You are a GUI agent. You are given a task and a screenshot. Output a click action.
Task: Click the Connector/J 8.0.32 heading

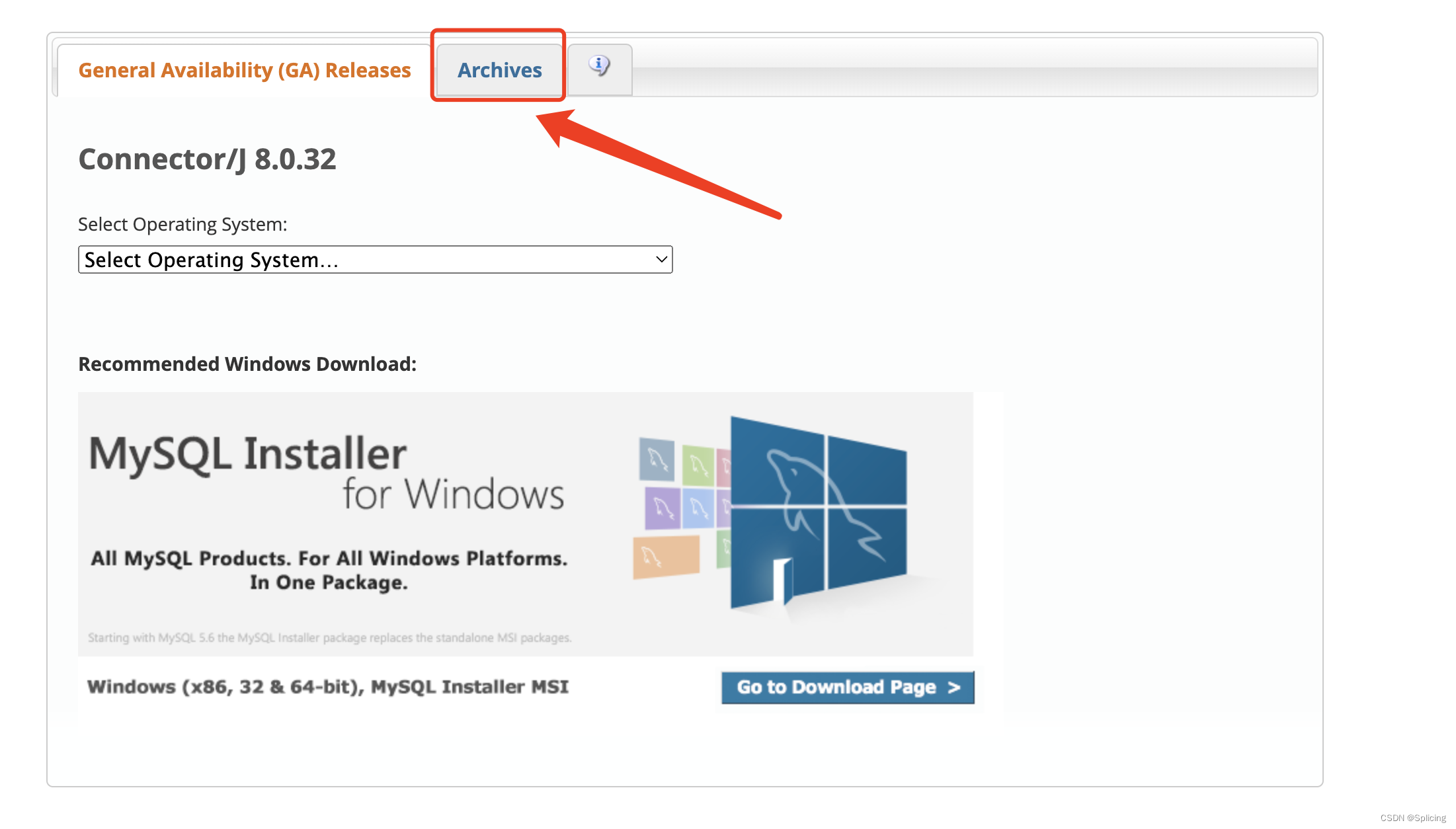[207, 159]
